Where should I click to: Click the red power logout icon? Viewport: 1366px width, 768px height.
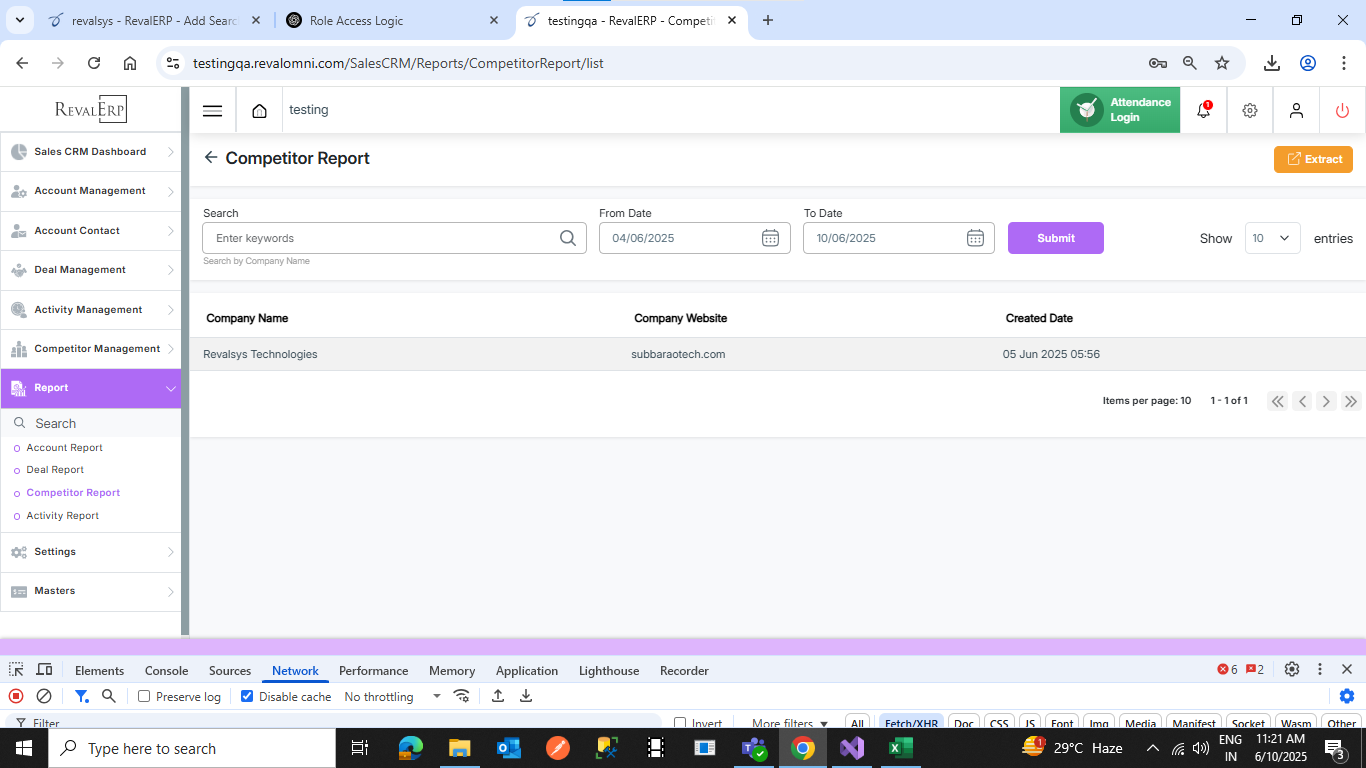(1342, 111)
